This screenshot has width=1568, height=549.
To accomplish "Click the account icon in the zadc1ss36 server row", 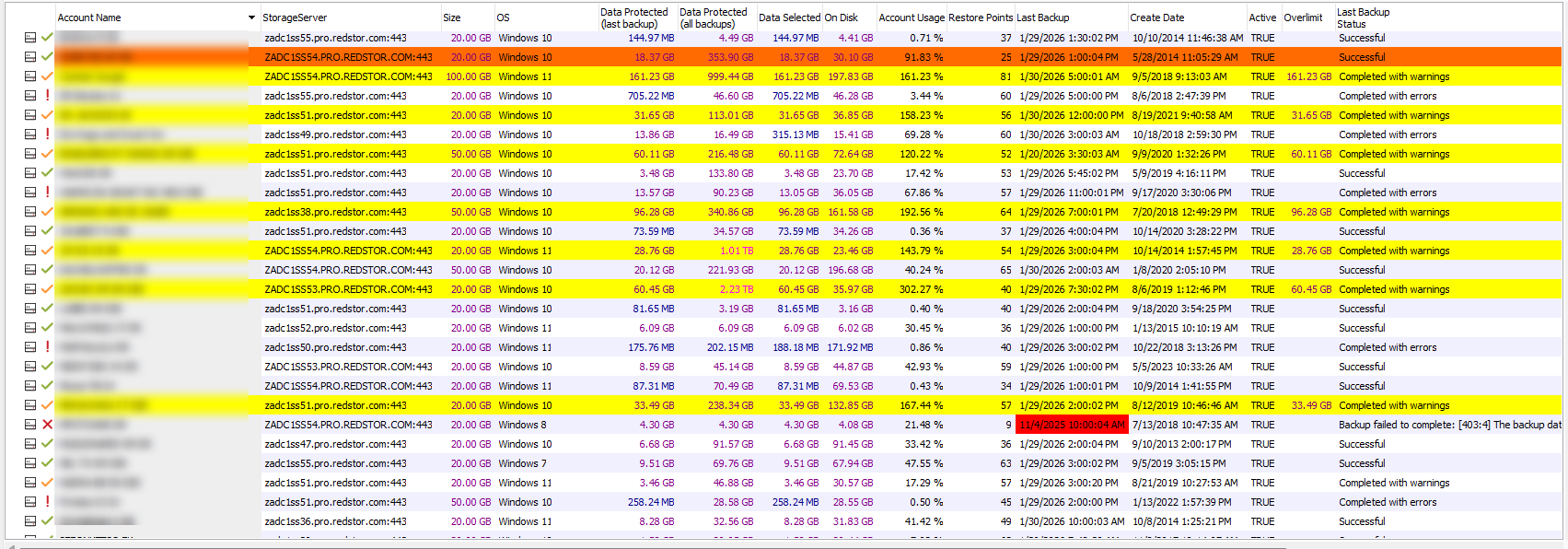I will 30,521.
